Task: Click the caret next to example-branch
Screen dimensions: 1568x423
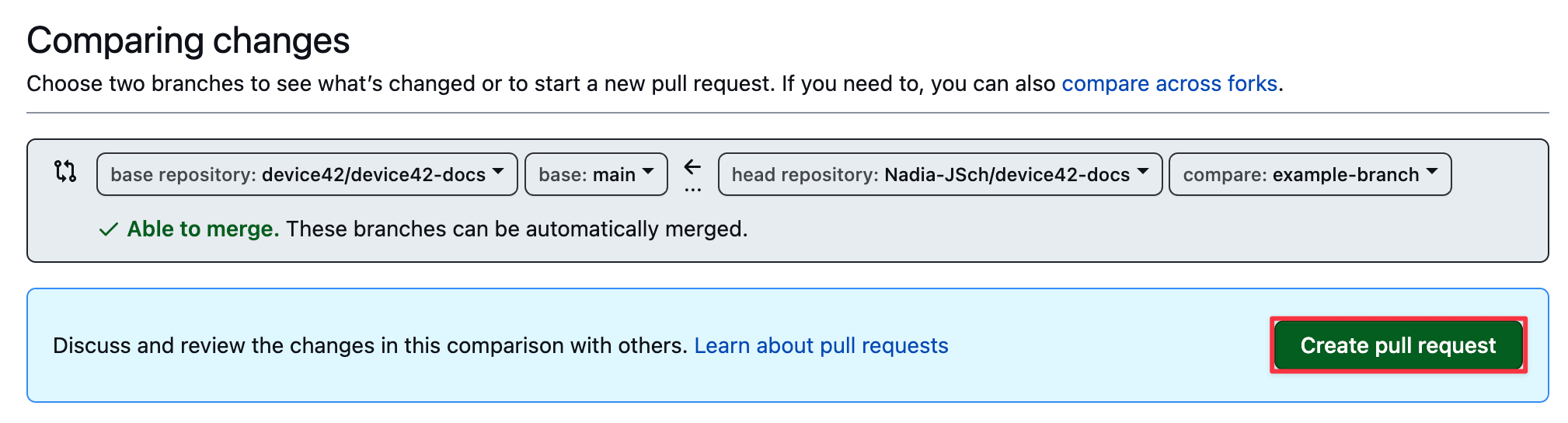Action: tap(1432, 171)
